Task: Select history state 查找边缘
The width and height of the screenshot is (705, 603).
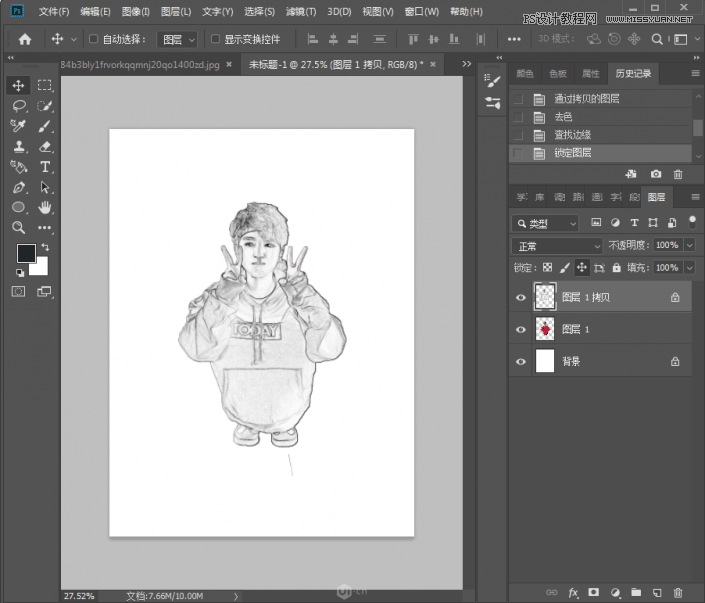Action: click(601, 135)
